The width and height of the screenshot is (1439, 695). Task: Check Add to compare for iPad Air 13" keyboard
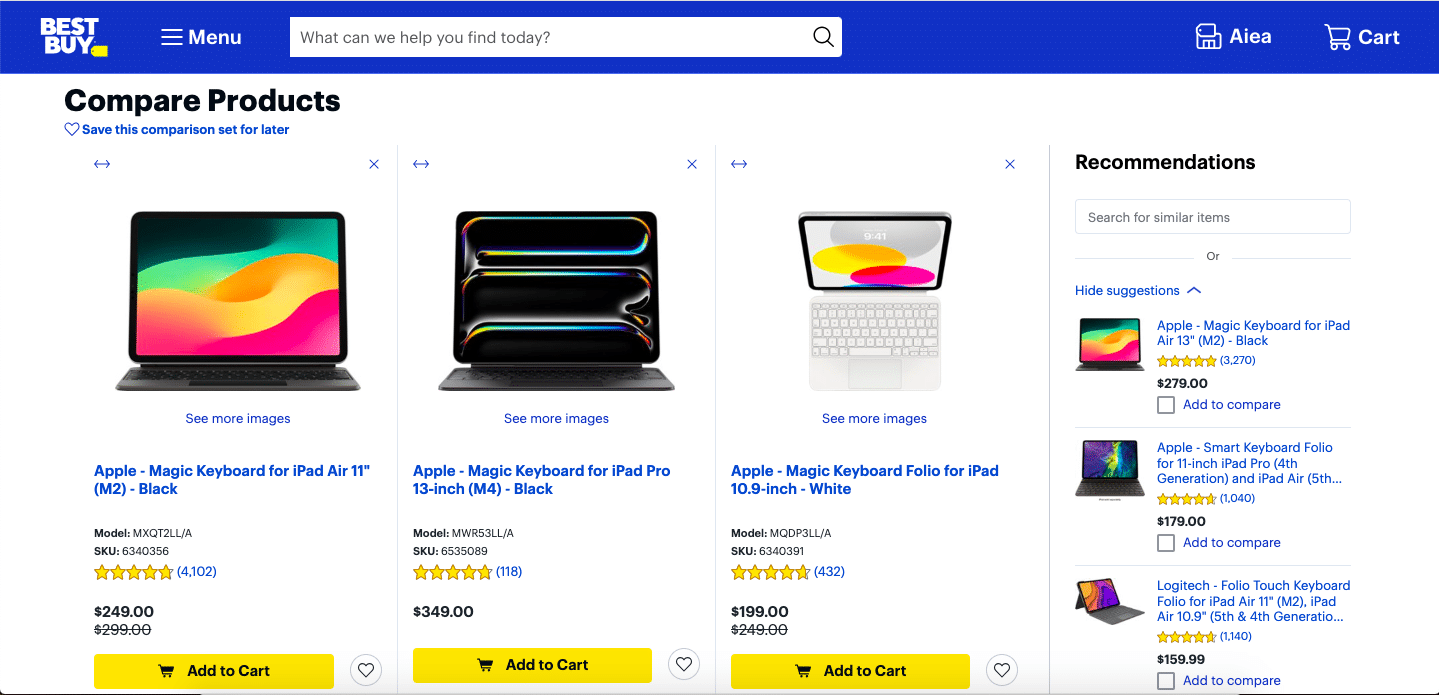pyautogui.click(x=1166, y=405)
